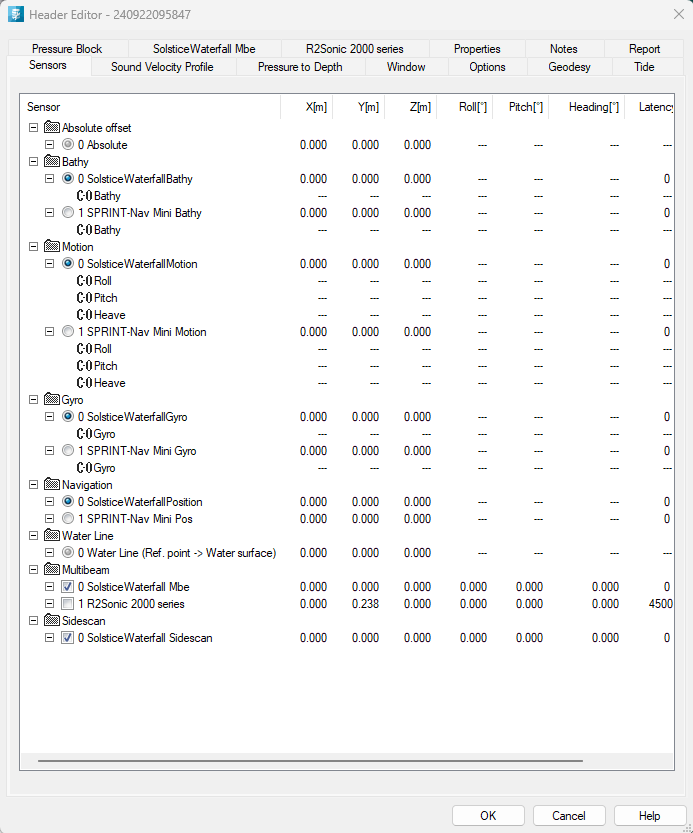This screenshot has width=693, height=833.
Task: Open the Window tab
Action: 406,67
